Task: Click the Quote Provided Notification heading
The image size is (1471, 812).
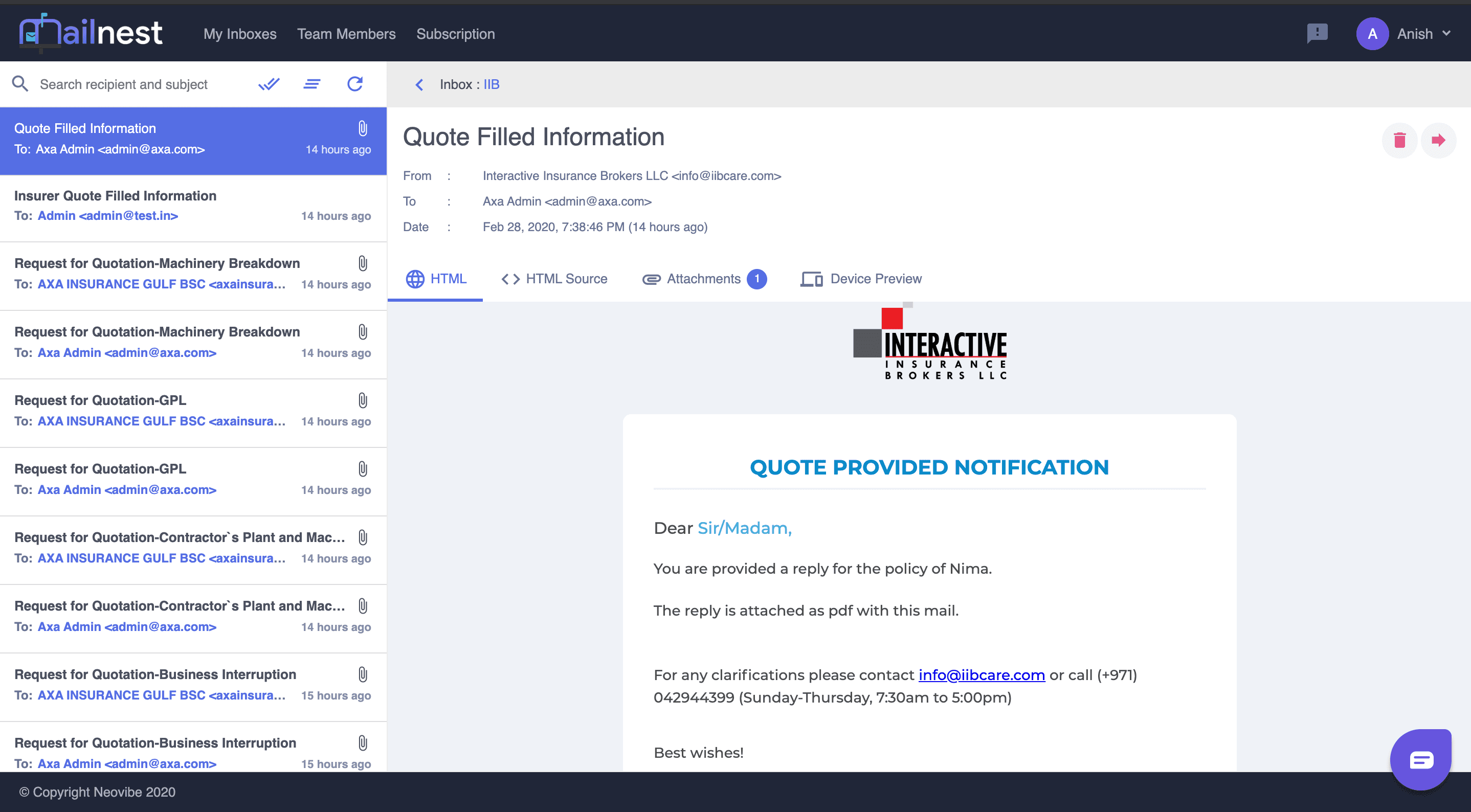Action: [929, 468]
